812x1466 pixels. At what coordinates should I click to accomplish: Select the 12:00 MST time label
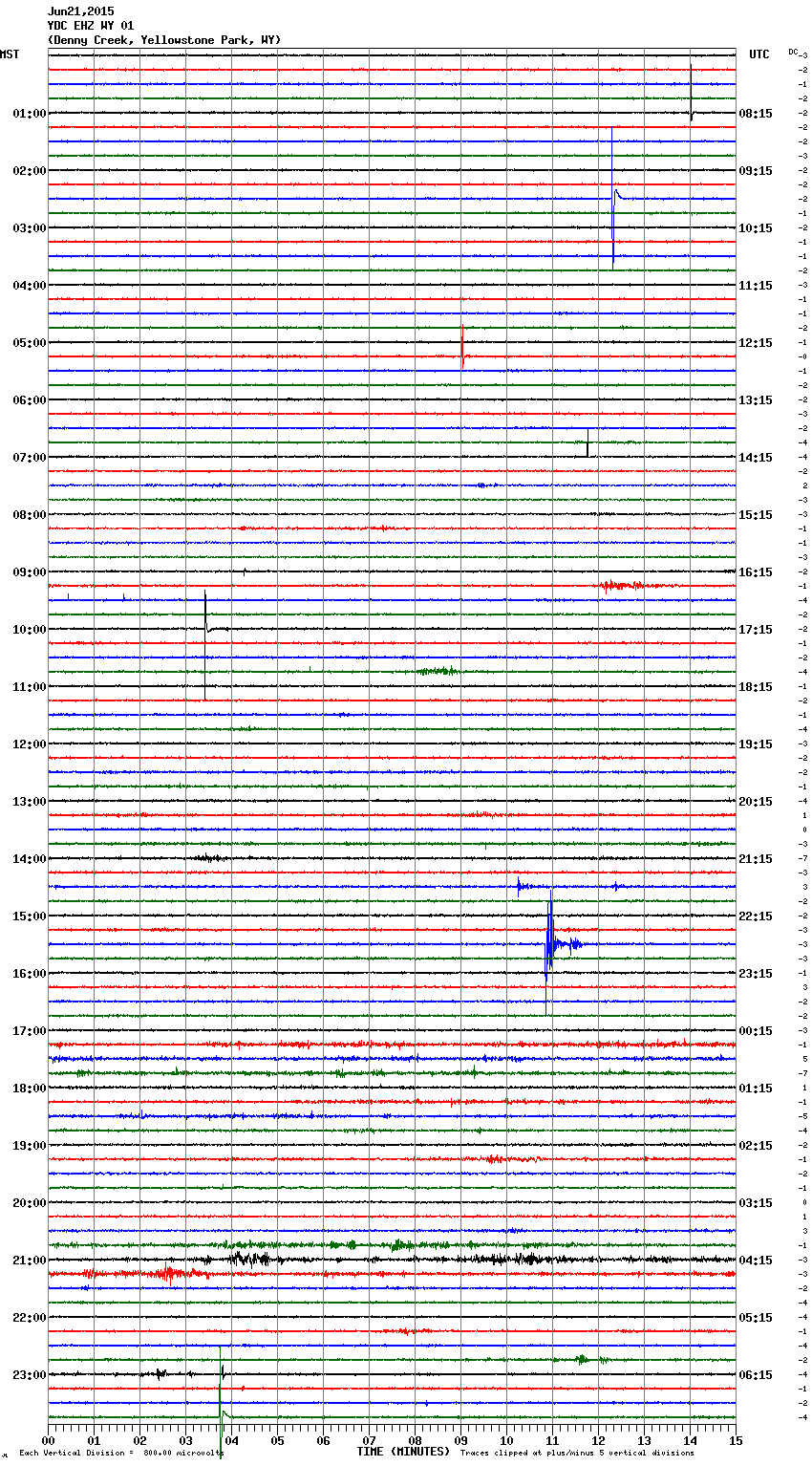pos(30,744)
